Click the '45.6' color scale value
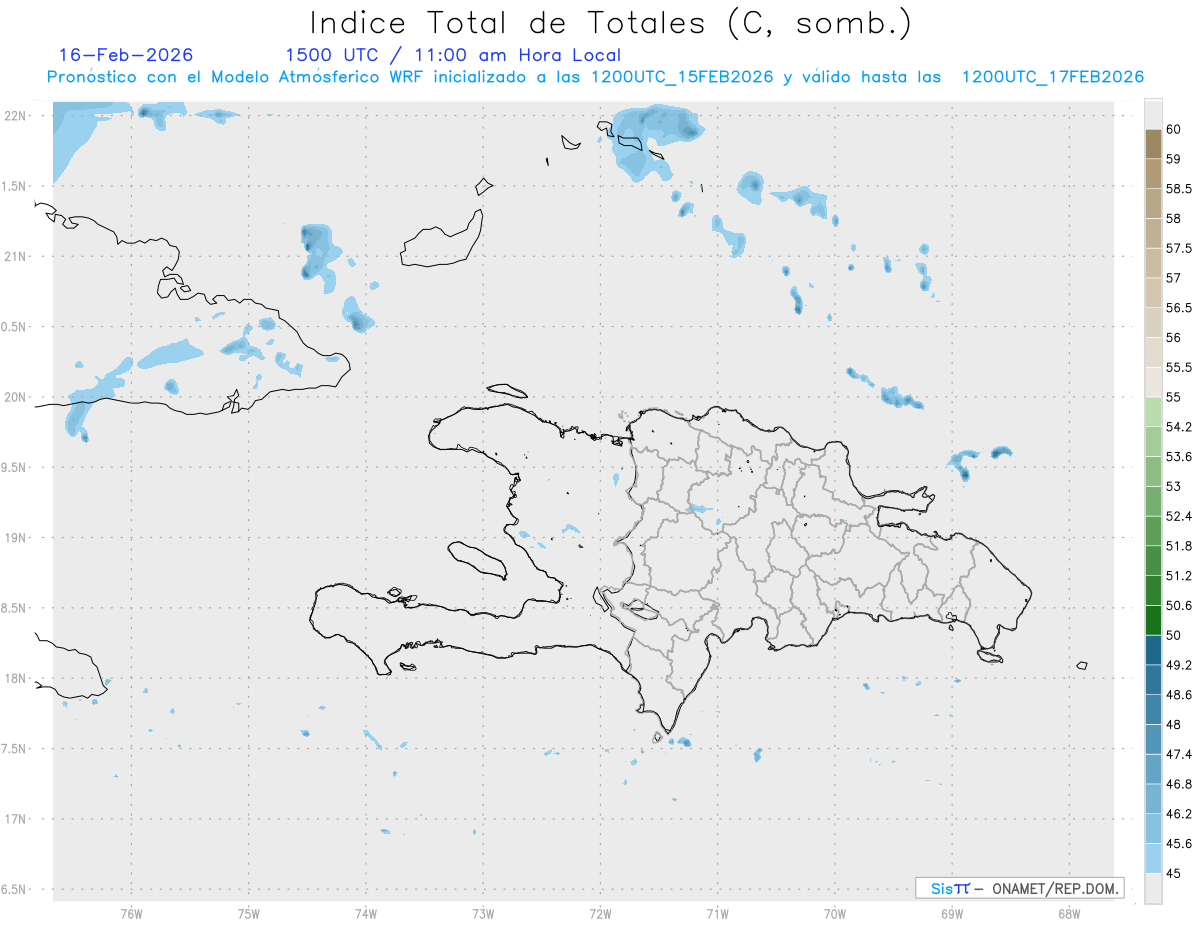This screenshot has width=1200, height=927. click(1178, 843)
